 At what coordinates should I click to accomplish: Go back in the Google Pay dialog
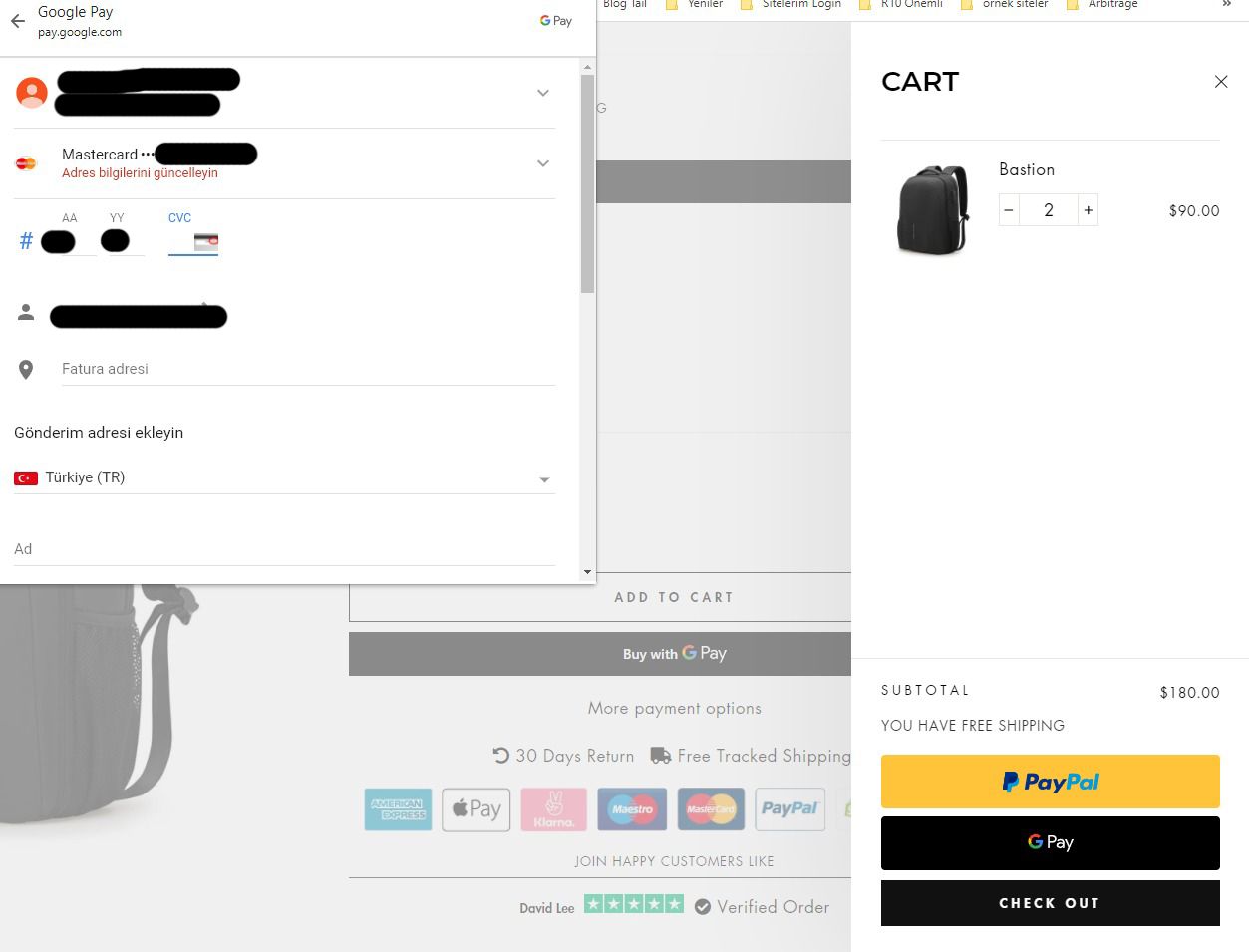coord(18,20)
